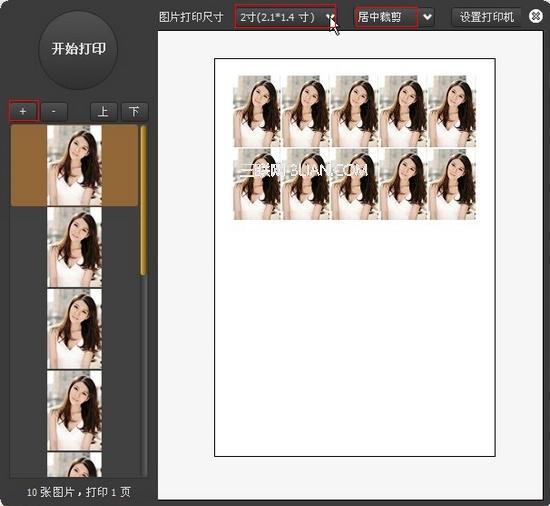This screenshot has height=506, width=550.
Task: Open the 设置打印机 printer settings
Action: pyautogui.click(x=487, y=17)
